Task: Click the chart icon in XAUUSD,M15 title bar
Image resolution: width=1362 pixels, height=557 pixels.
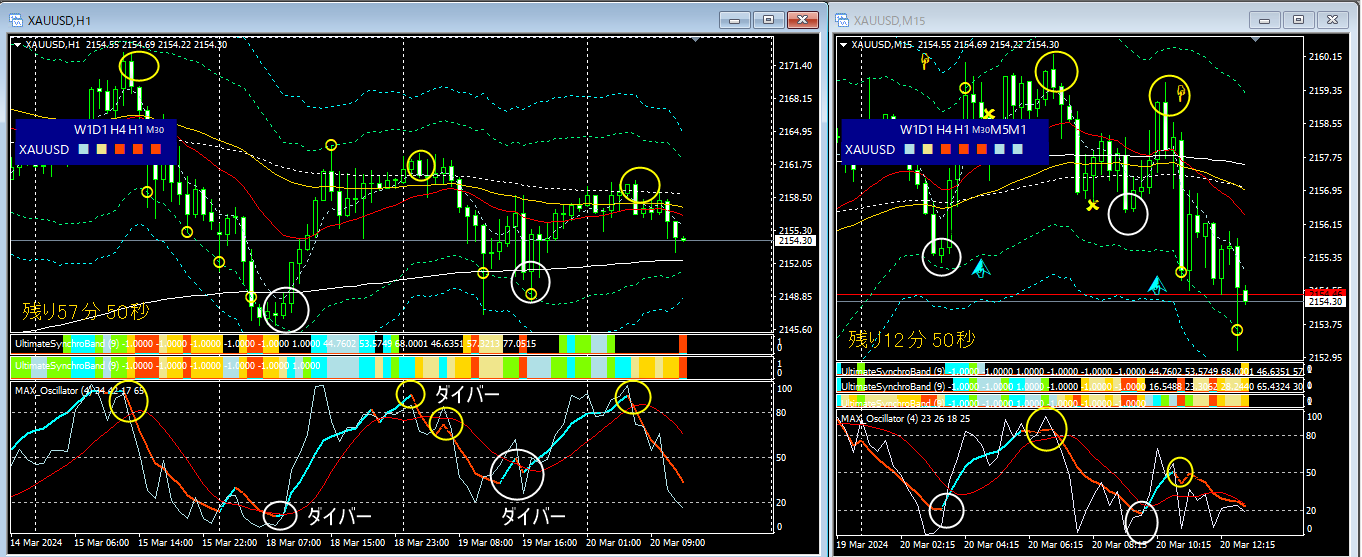Action: [842, 19]
